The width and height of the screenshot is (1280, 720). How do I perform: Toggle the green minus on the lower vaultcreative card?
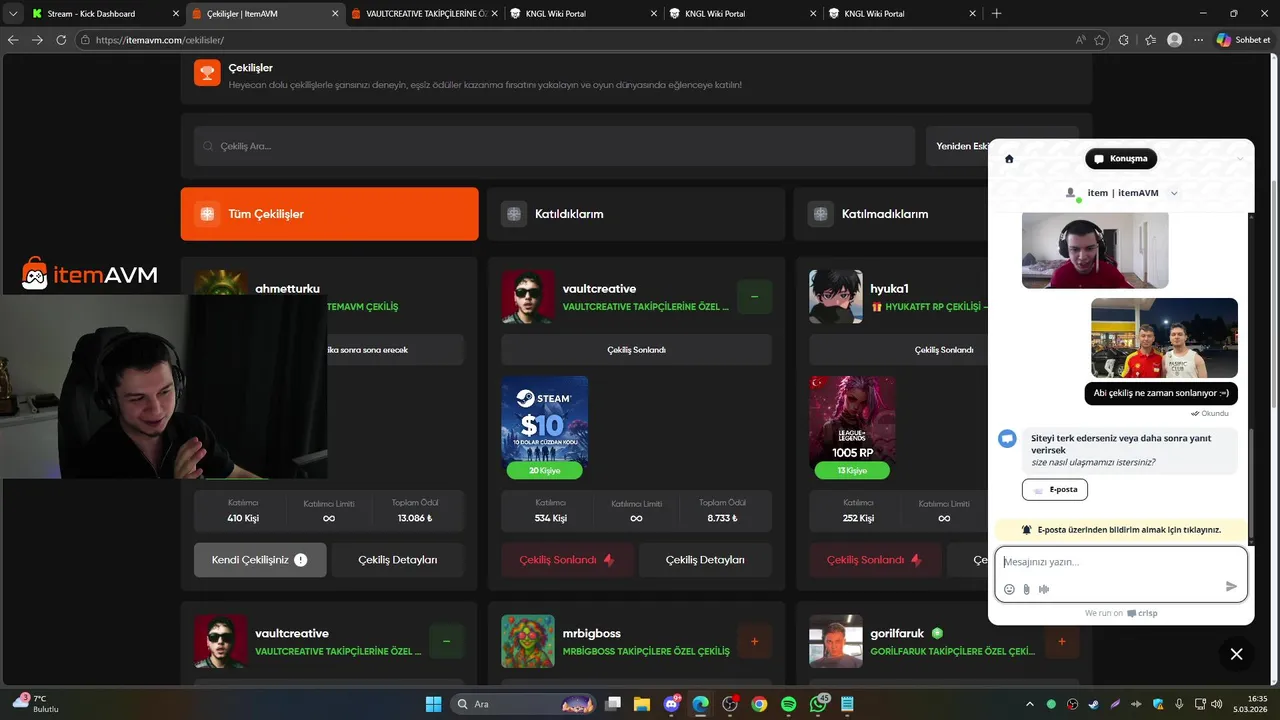[x=446, y=641]
